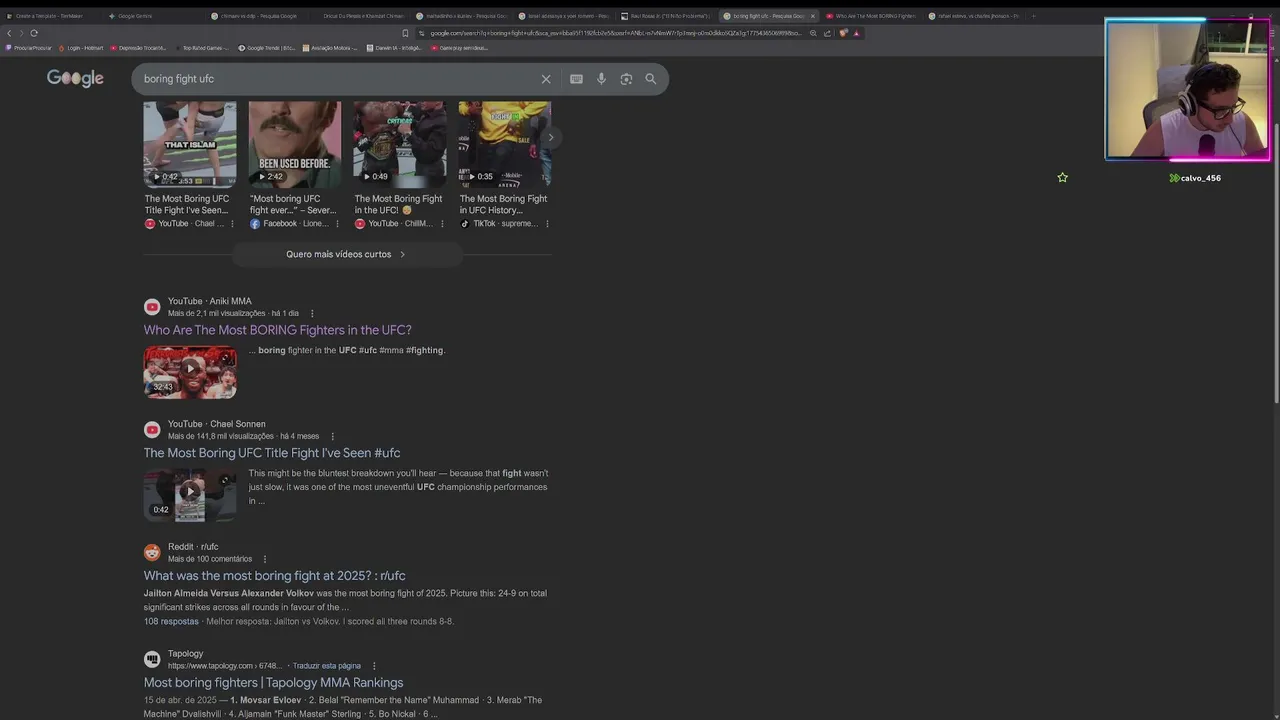Click Tapology favicon icon
1280x720 pixels.
[x=152, y=659]
